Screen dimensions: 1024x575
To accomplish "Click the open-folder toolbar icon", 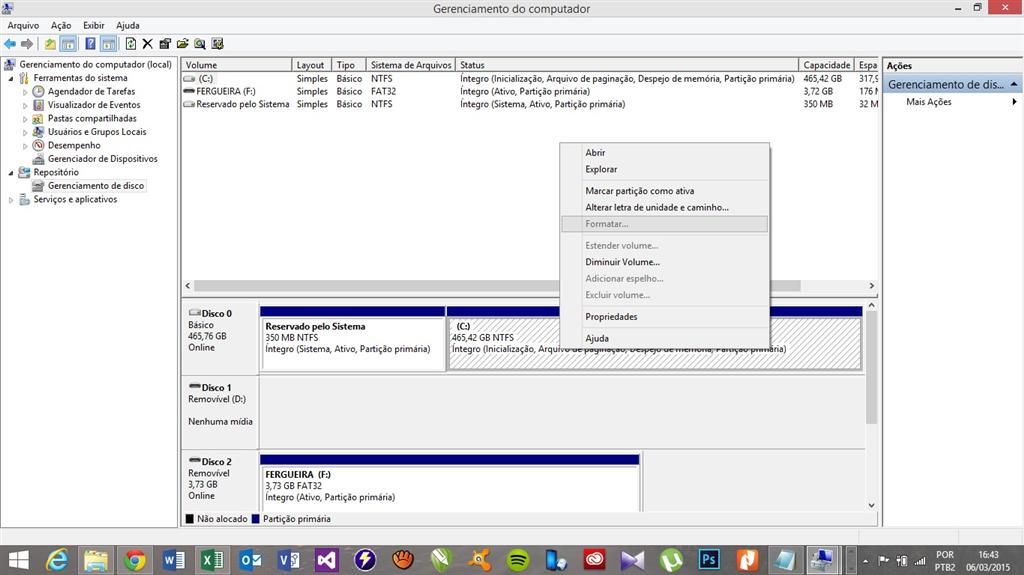I will (x=182, y=44).
